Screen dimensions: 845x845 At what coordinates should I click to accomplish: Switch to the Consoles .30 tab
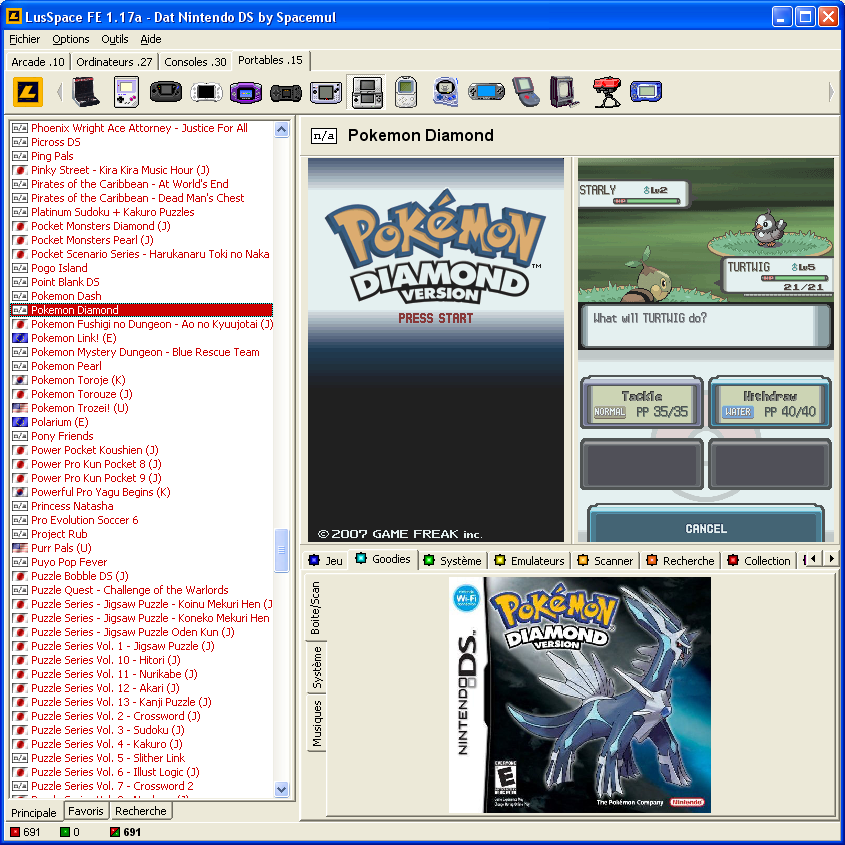click(x=195, y=62)
